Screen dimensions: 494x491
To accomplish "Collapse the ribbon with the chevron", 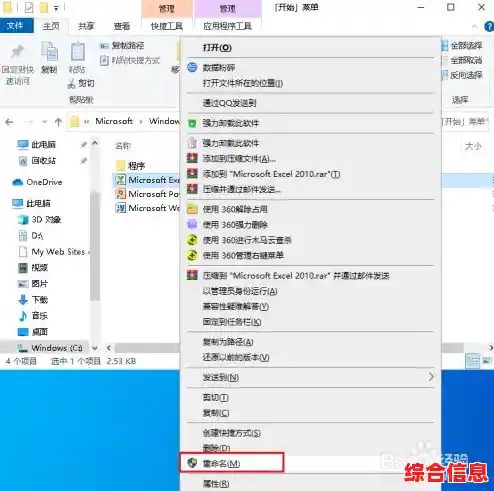I will tap(475, 26).
